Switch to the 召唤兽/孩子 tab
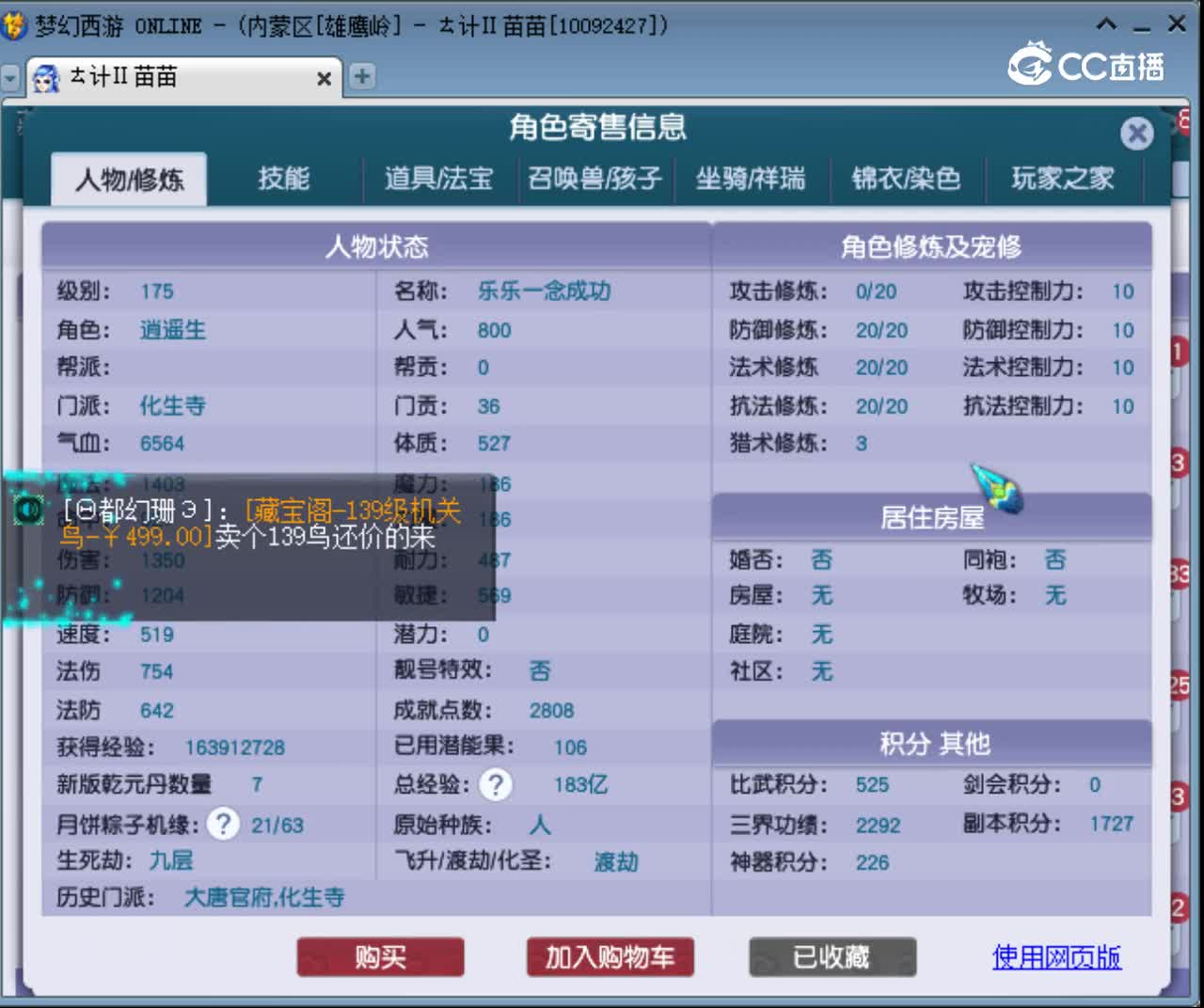The width and height of the screenshot is (1204, 1008). (594, 178)
